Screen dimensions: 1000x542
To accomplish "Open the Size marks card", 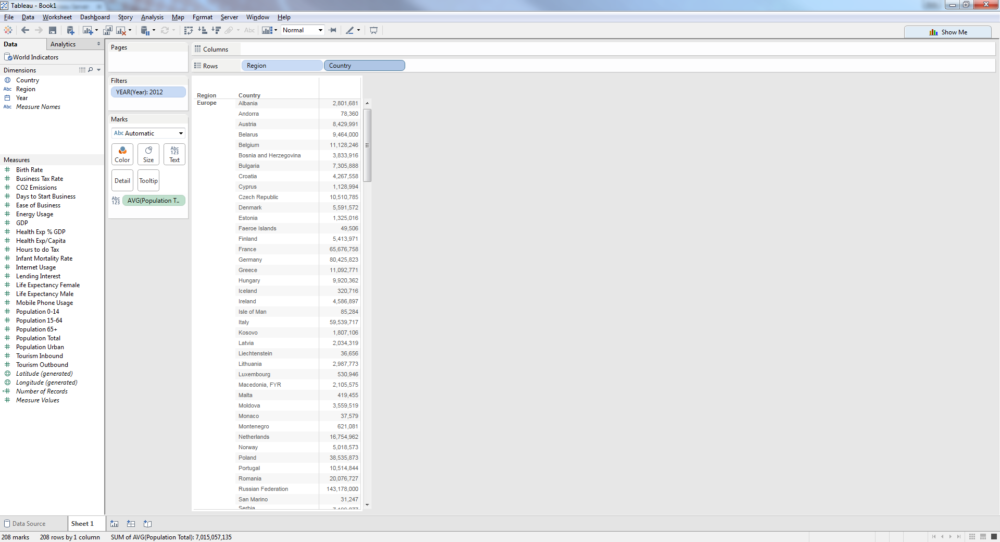I will click(148, 154).
